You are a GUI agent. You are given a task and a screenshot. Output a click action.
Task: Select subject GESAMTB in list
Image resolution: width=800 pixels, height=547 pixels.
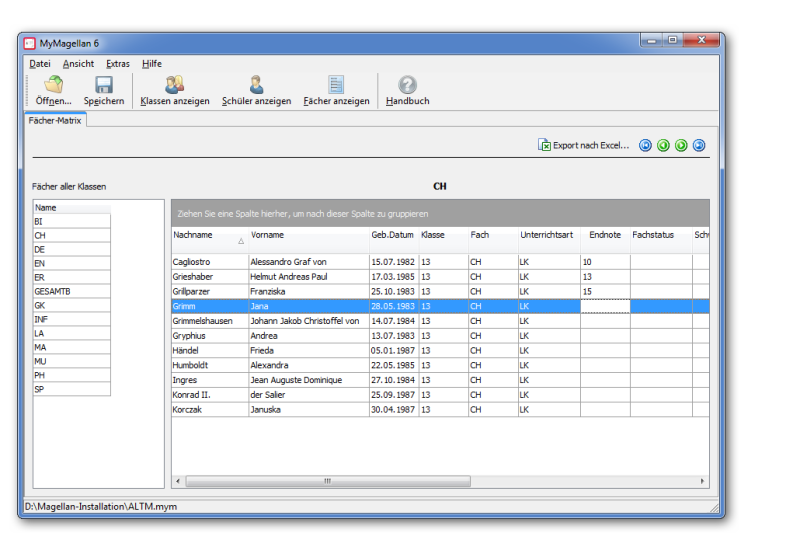click(x=71, y=291)
